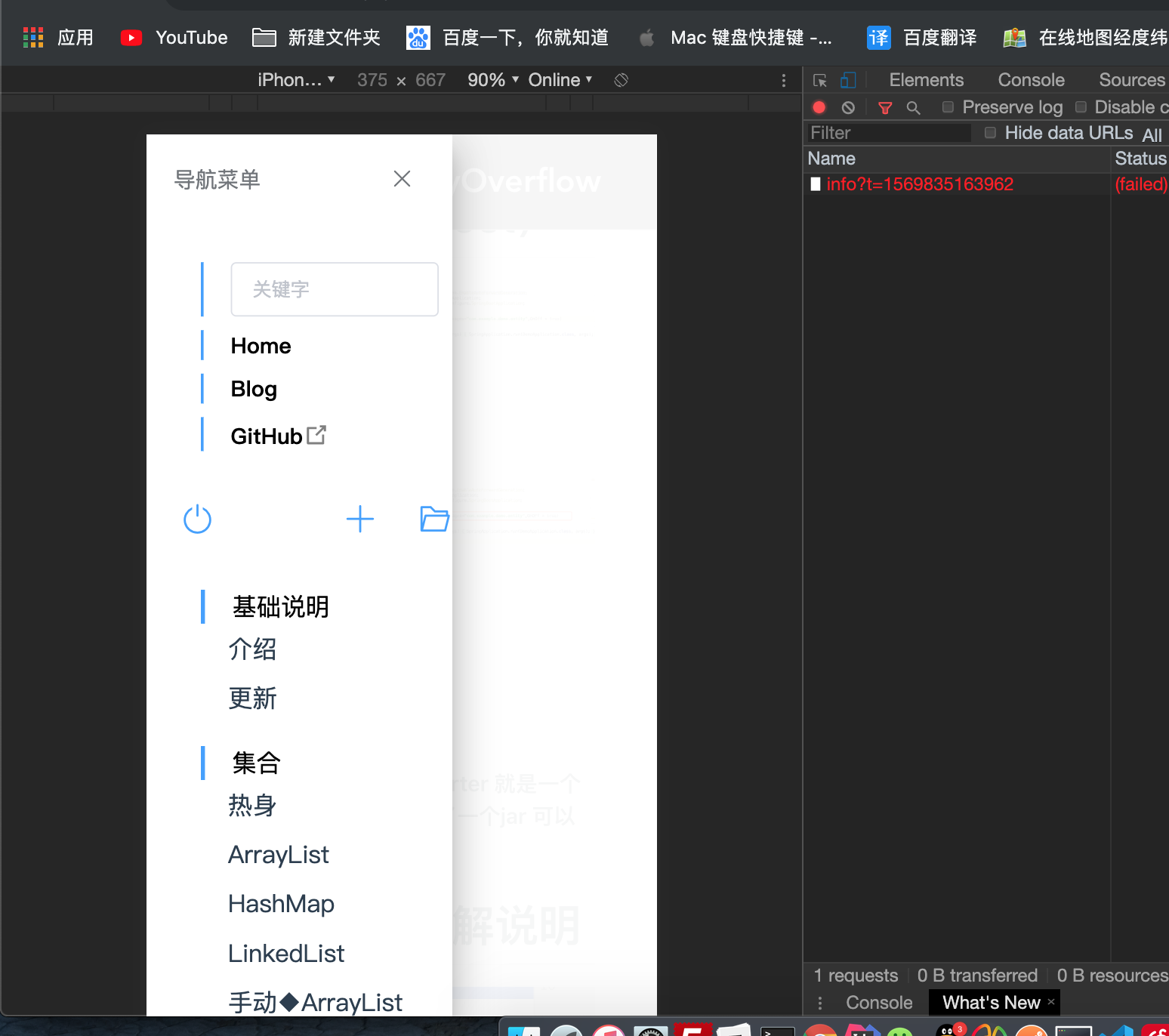1169x1036 pixels.
Task: Click the blue power icon
Action: (197, 519)
